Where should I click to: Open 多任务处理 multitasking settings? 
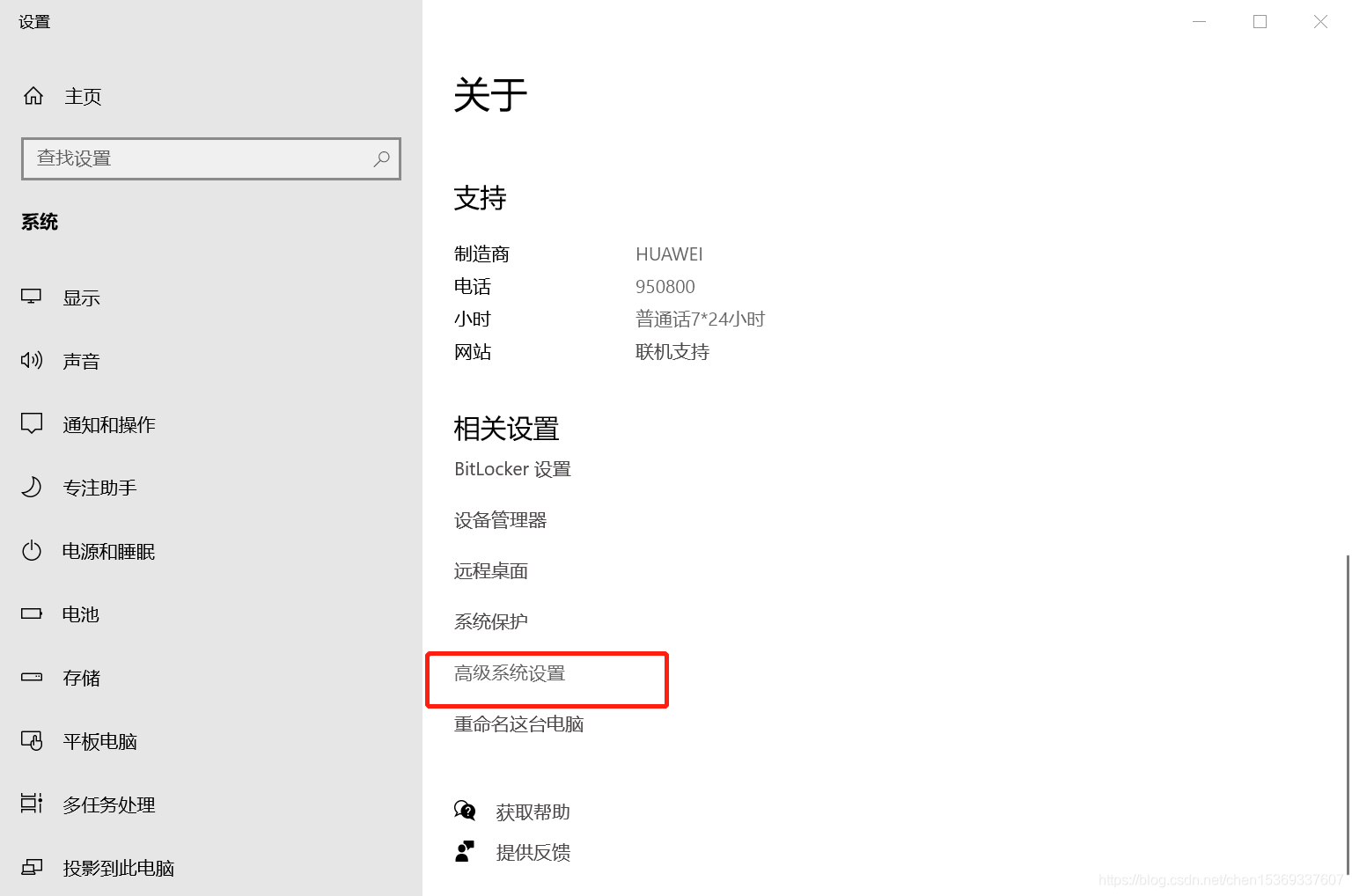109,804
